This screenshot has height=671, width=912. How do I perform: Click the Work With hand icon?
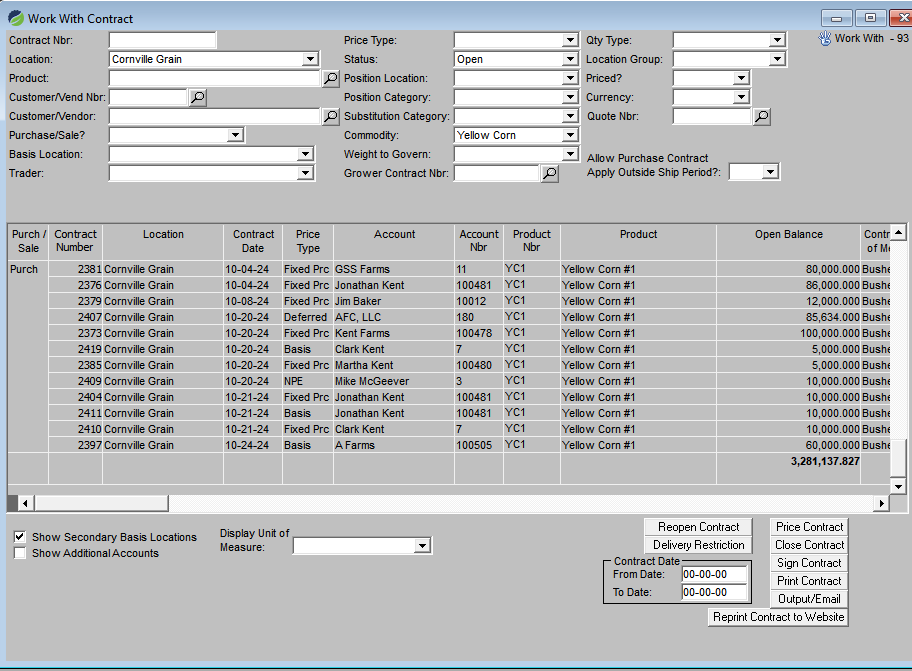tap(824, 39)
